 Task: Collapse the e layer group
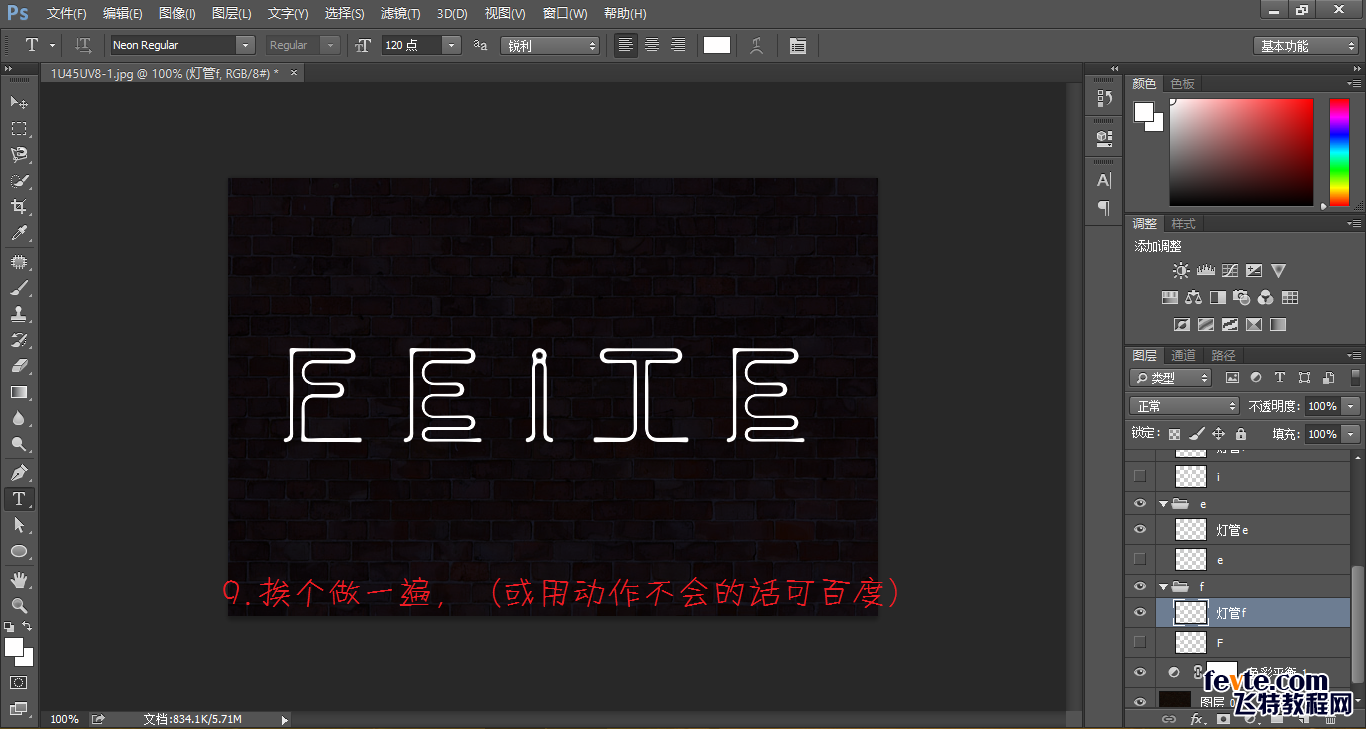pos(1164,504)
